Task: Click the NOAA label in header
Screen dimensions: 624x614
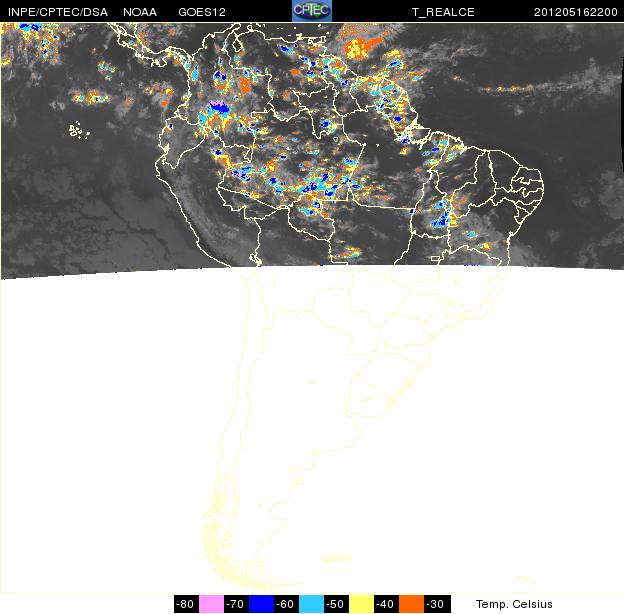Action: click(x=140, y=12)
